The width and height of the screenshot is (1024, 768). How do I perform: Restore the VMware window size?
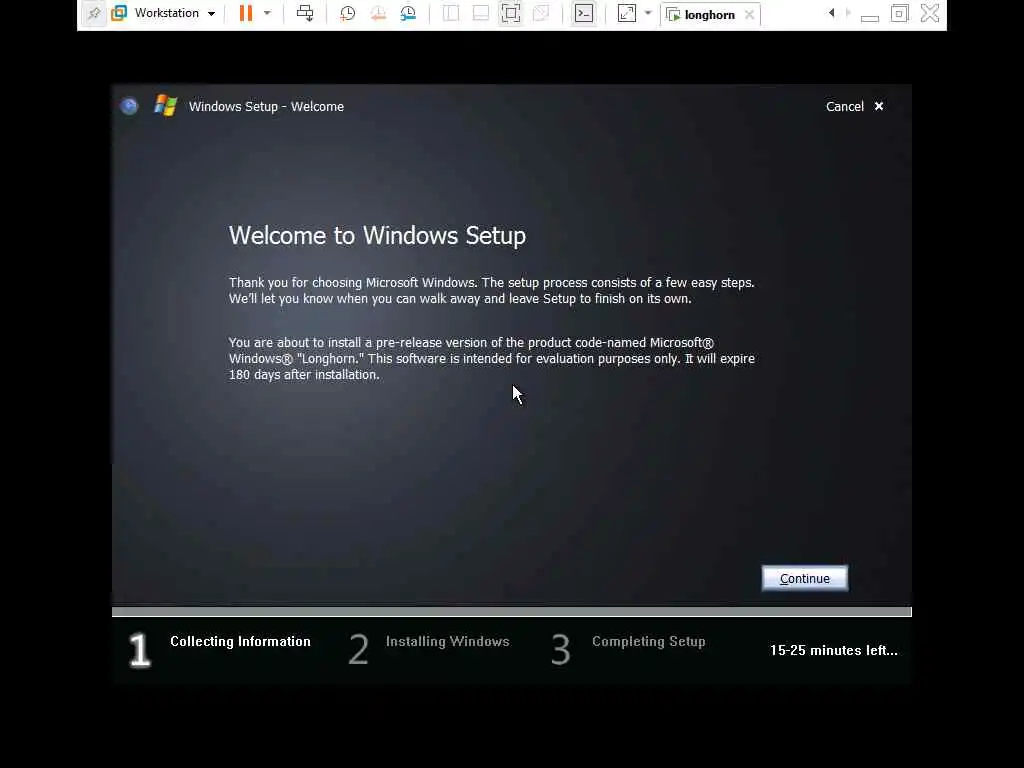click(900, 13)
